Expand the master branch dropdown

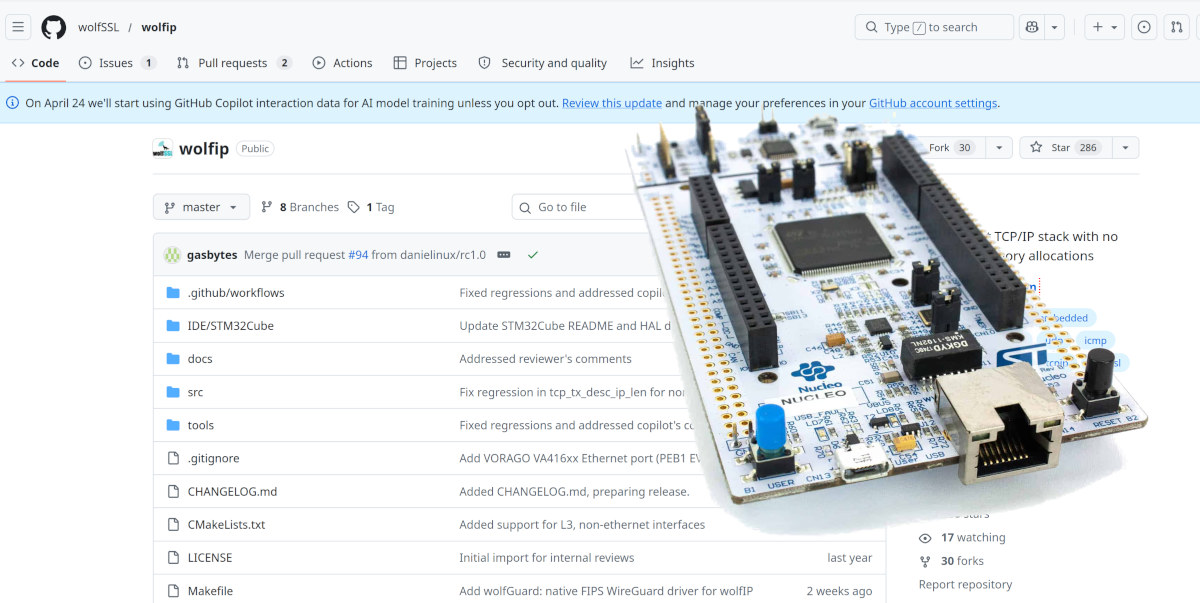[x=201, y=207]
